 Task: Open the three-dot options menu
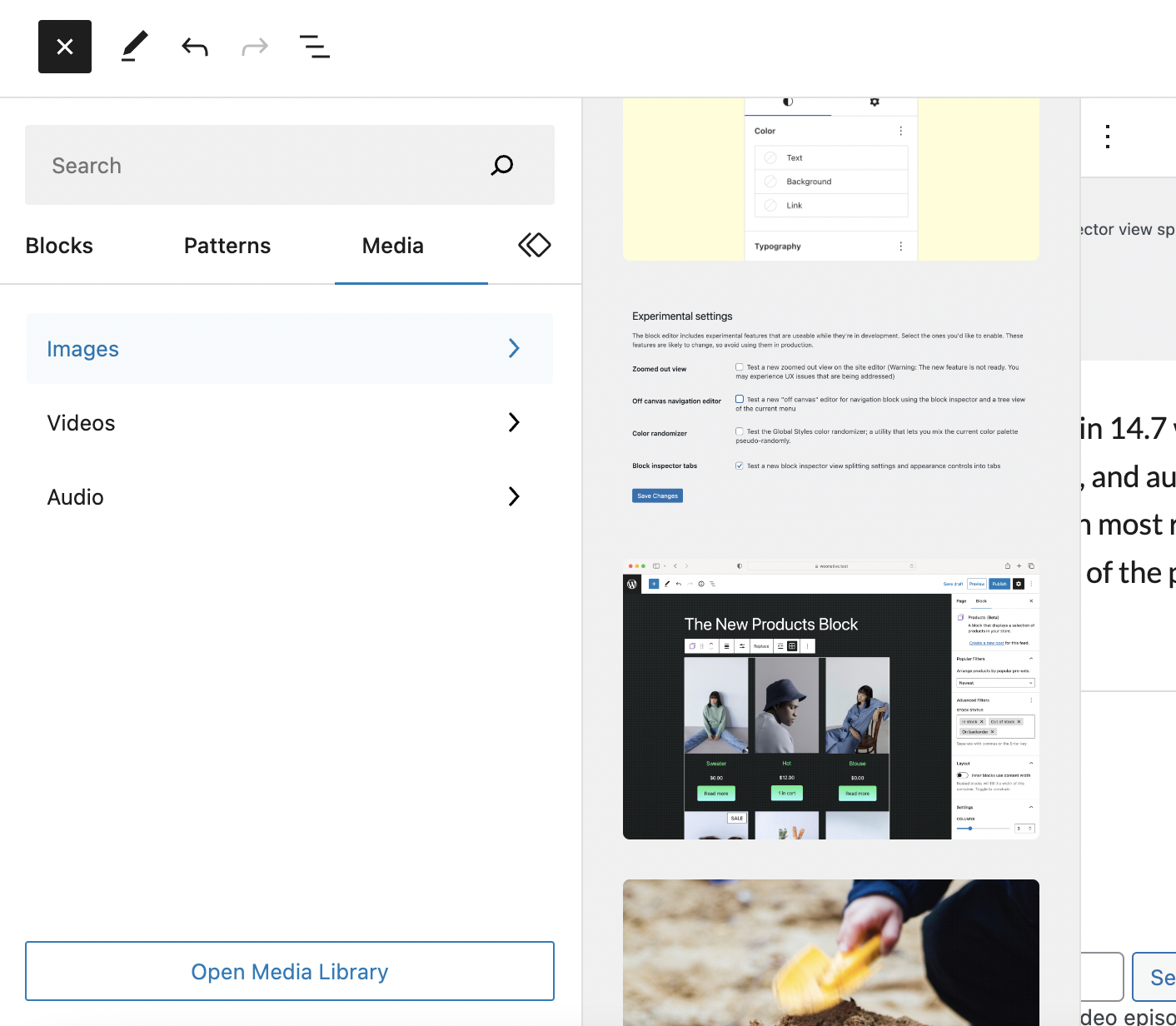(1108, 137)
